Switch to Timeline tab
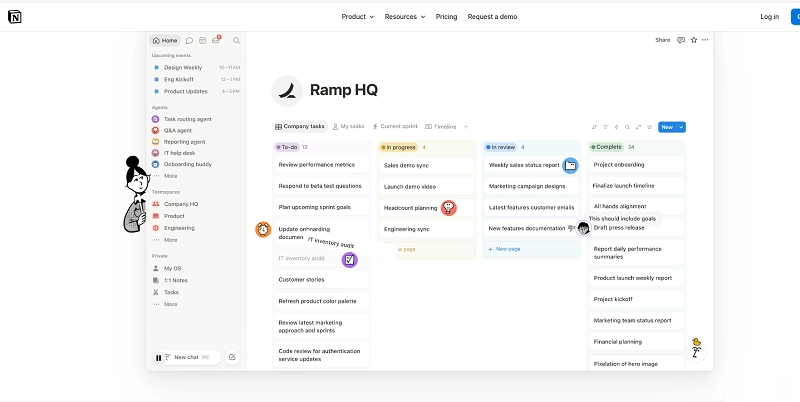Viewport: 800px width, 402px height. 441,127
